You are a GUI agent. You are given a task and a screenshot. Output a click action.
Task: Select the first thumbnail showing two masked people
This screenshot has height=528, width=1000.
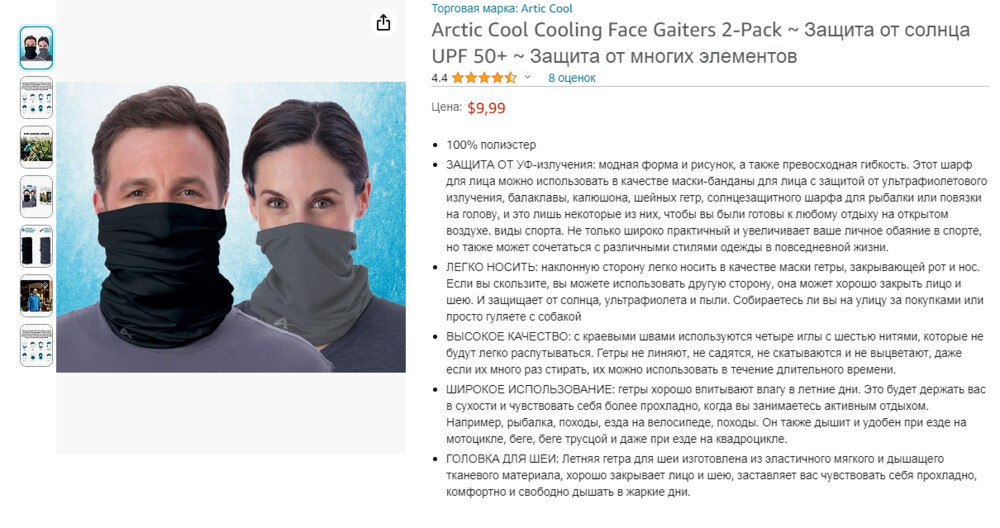pyautogui.click(x=36, y=47)
